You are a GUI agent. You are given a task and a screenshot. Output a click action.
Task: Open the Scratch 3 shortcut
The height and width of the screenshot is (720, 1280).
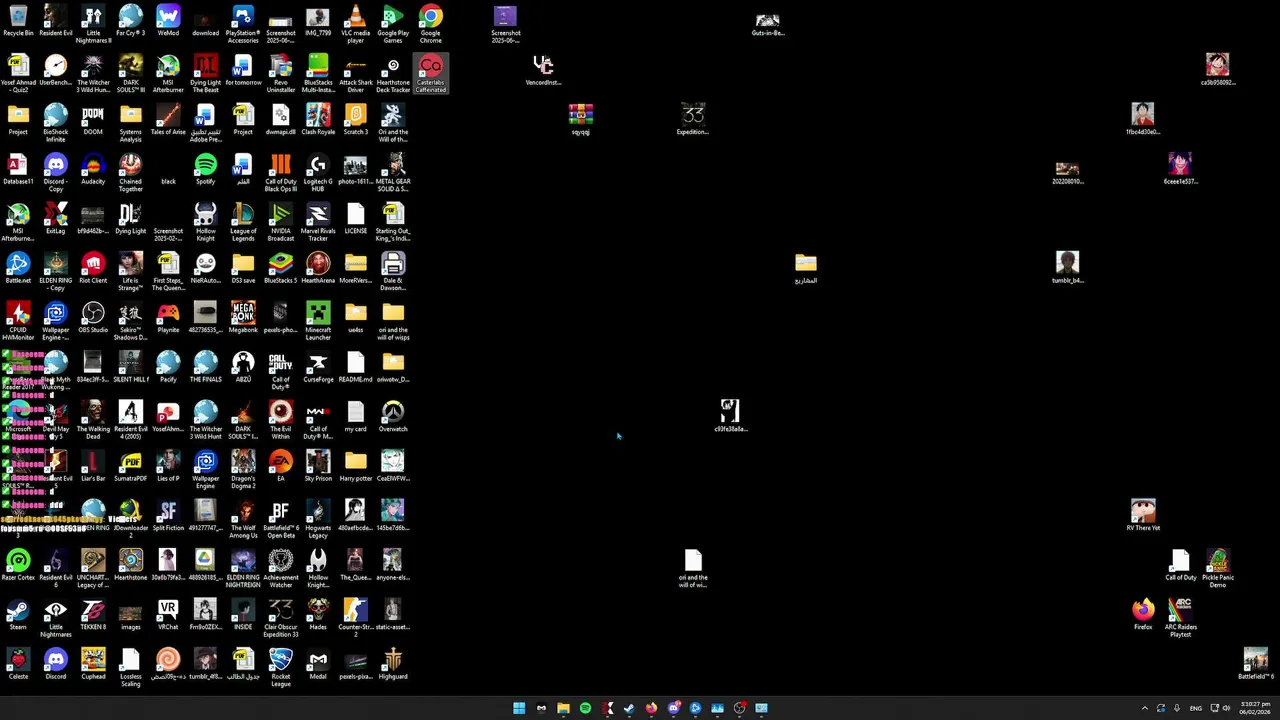(x=355, y=117)
